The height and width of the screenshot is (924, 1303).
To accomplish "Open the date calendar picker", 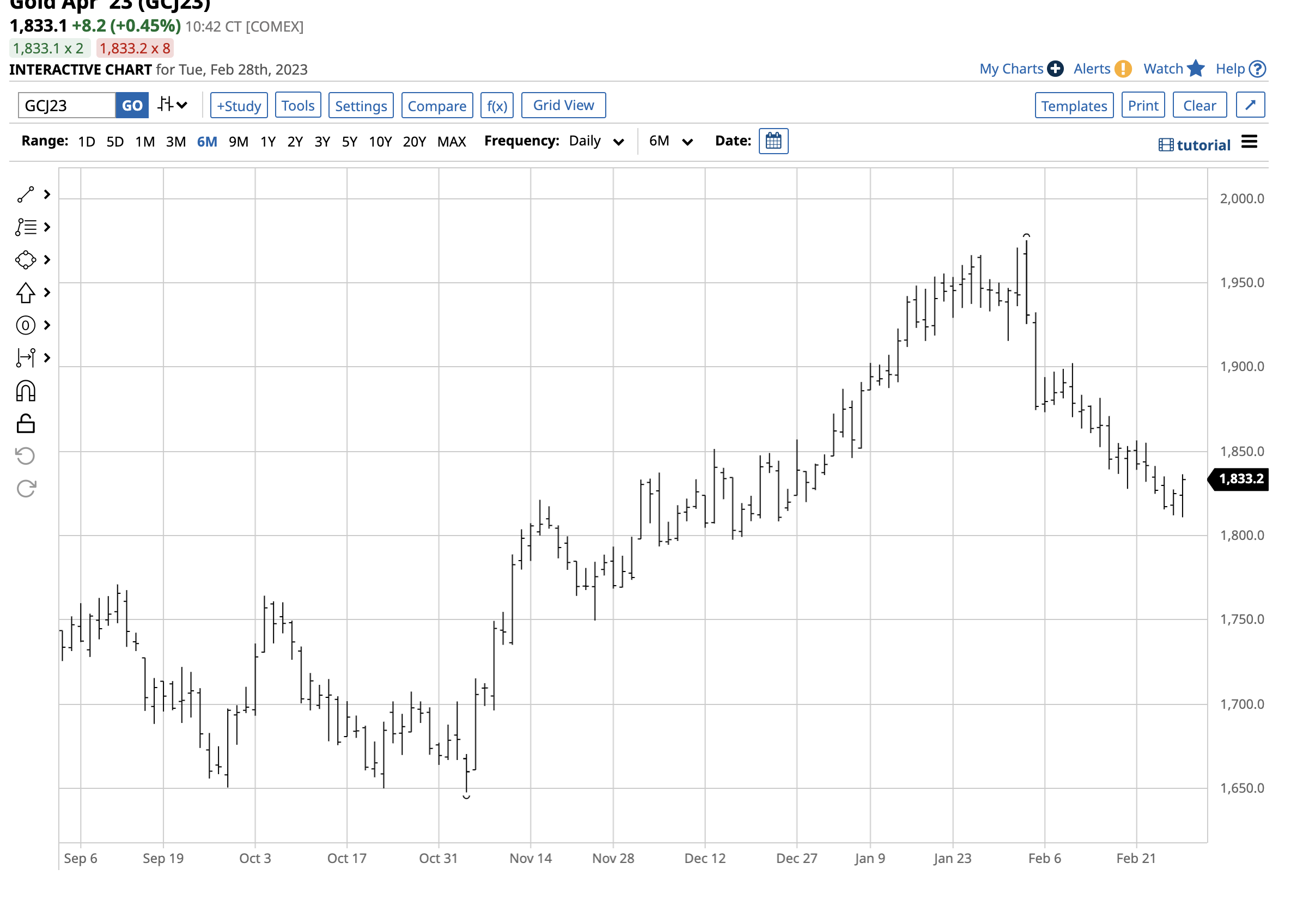I will click(773, 141).
